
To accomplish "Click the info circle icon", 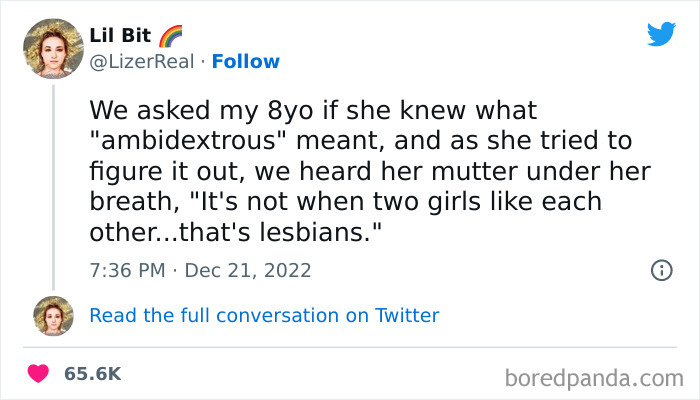I will coord(661,270).
